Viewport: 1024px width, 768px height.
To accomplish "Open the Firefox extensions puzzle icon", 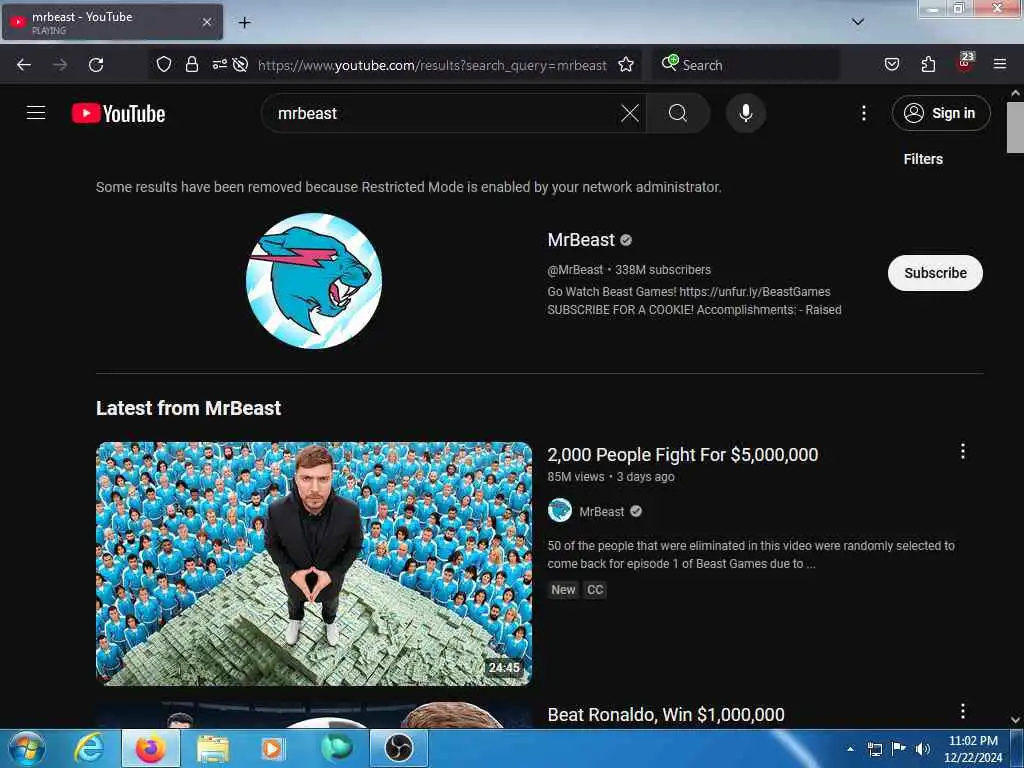I will pos(928,64).
